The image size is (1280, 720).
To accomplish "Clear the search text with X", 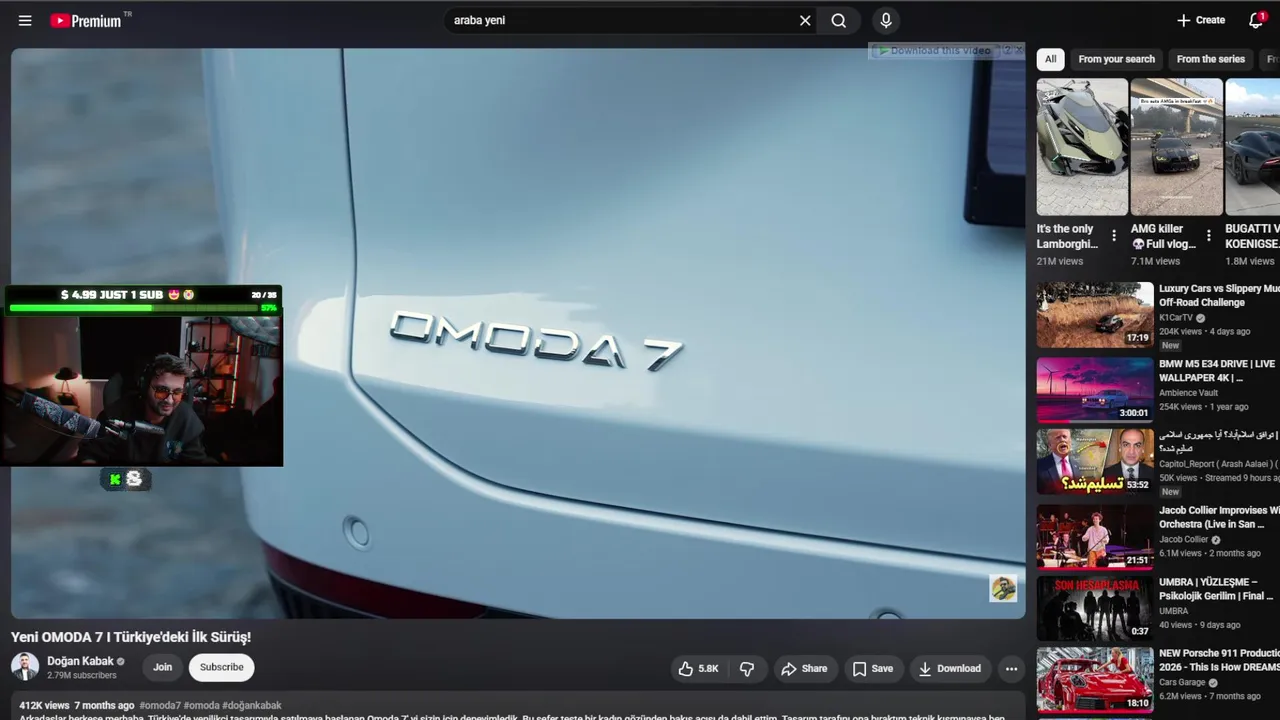I will (805, 20).
